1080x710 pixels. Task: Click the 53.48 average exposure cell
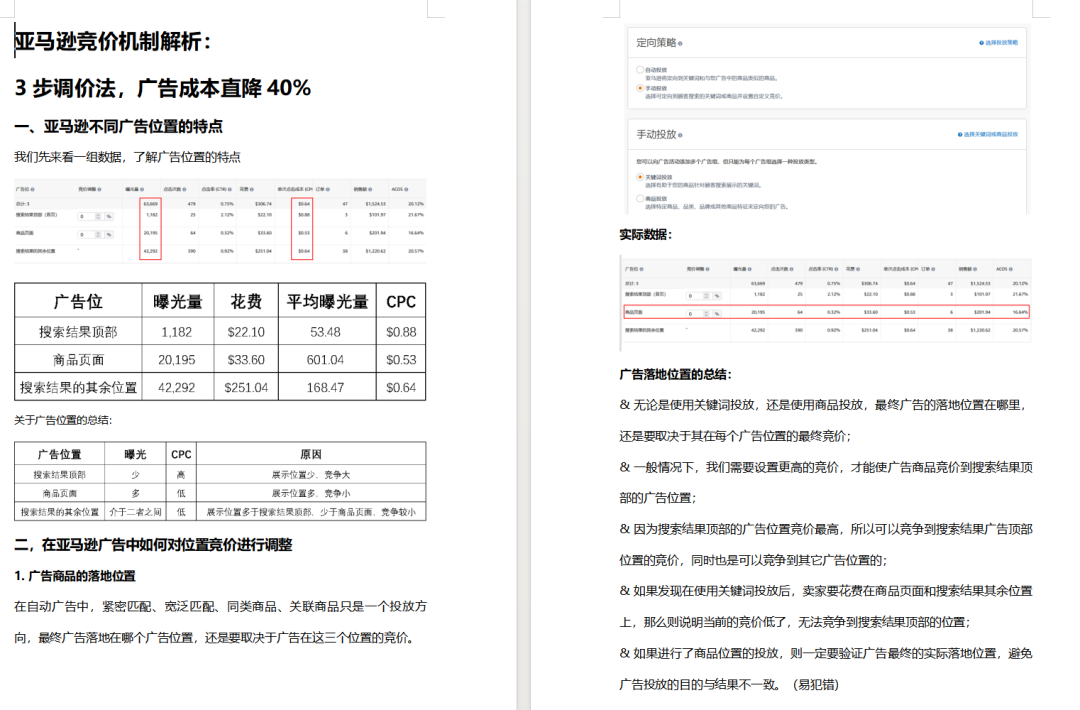click(x=325, y=332)
